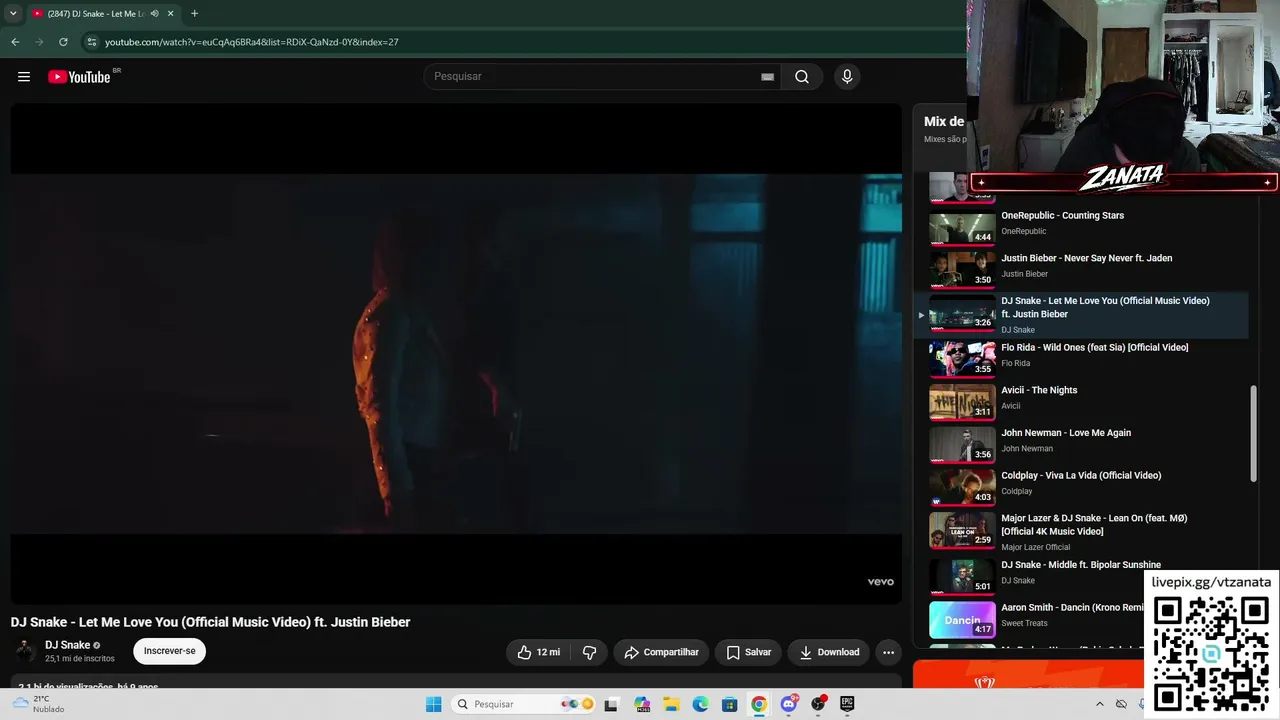Subscribe with the Inscrever-se button

(169, 651)
